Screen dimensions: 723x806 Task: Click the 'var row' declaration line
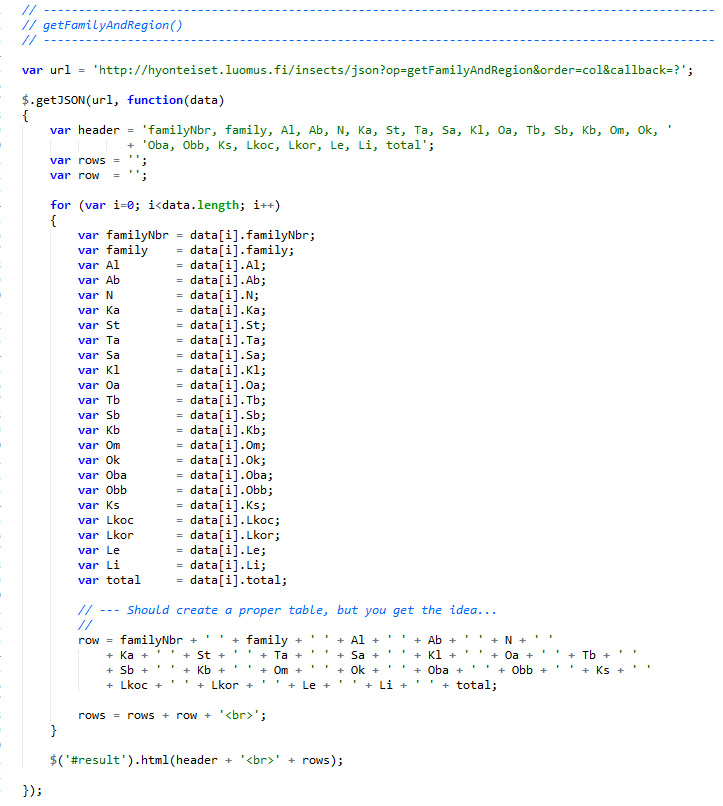pyautogui.click(x=99, y=175)
